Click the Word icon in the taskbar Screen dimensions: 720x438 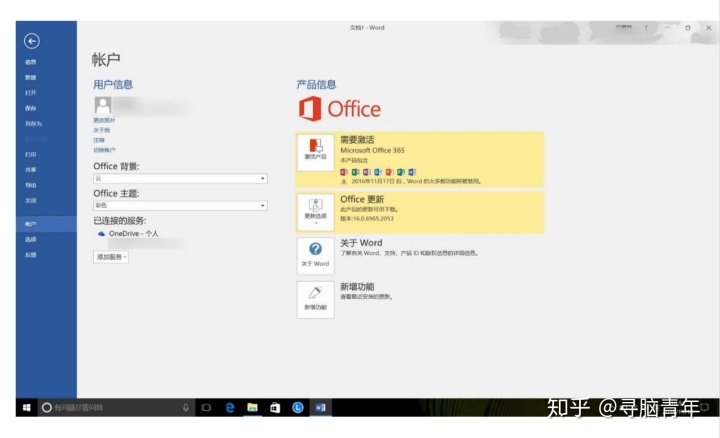pyautogui.click(x=321, y=408)
